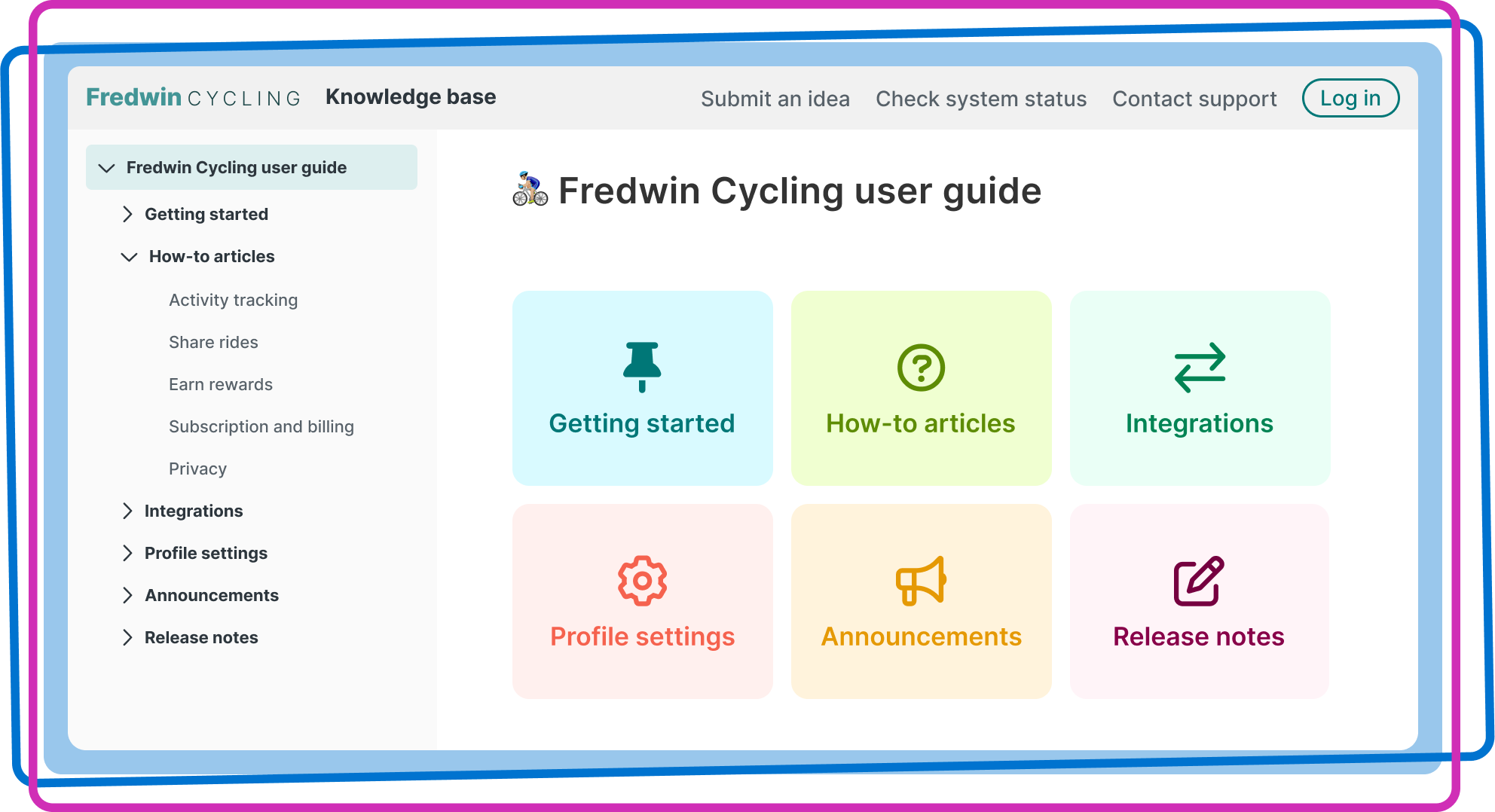Select Activity tracking in the sidebar

point(233,300)
